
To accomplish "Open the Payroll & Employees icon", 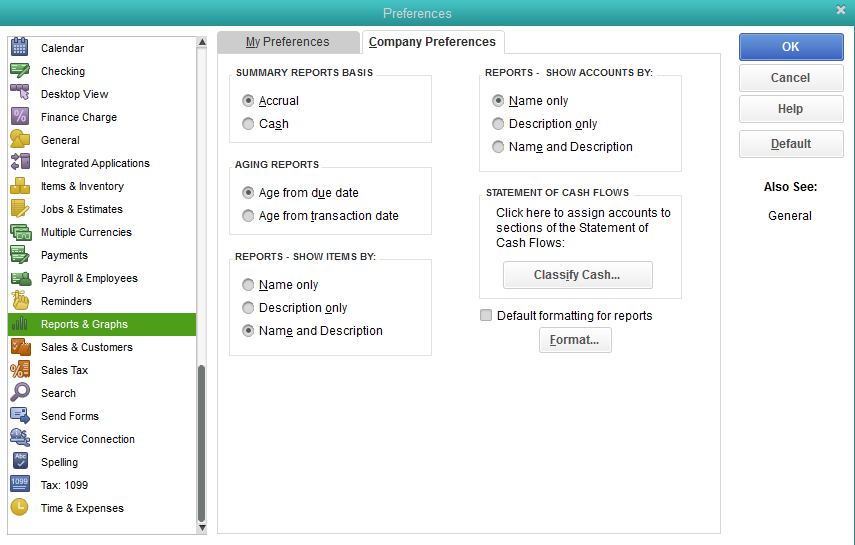I will click(x=20, y=278).
